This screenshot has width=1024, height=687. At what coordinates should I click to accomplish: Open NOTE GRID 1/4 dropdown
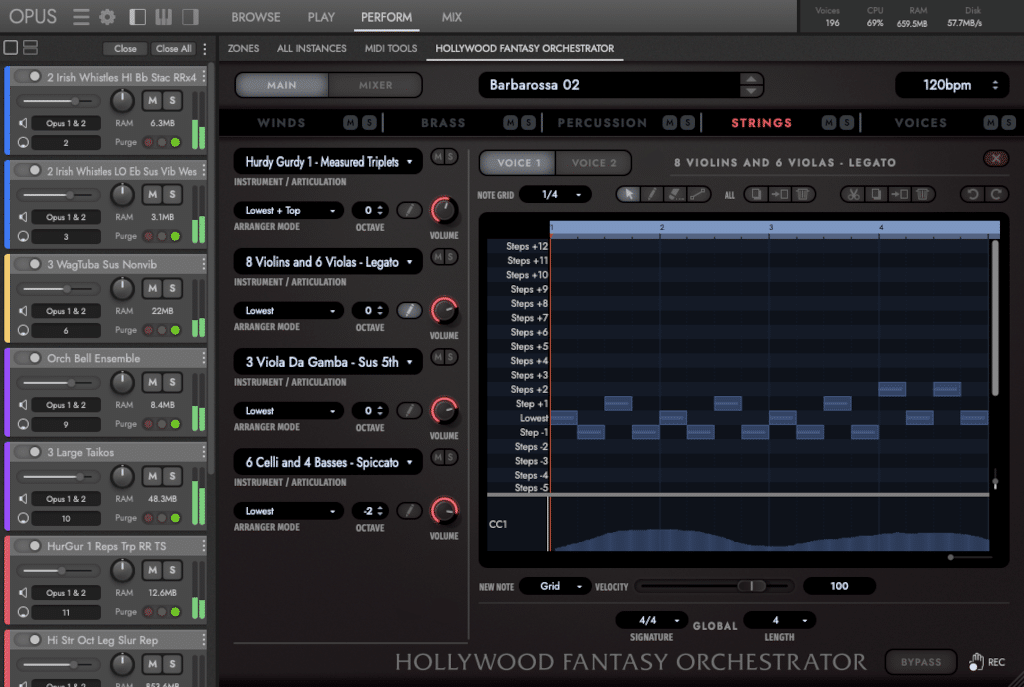555,195
